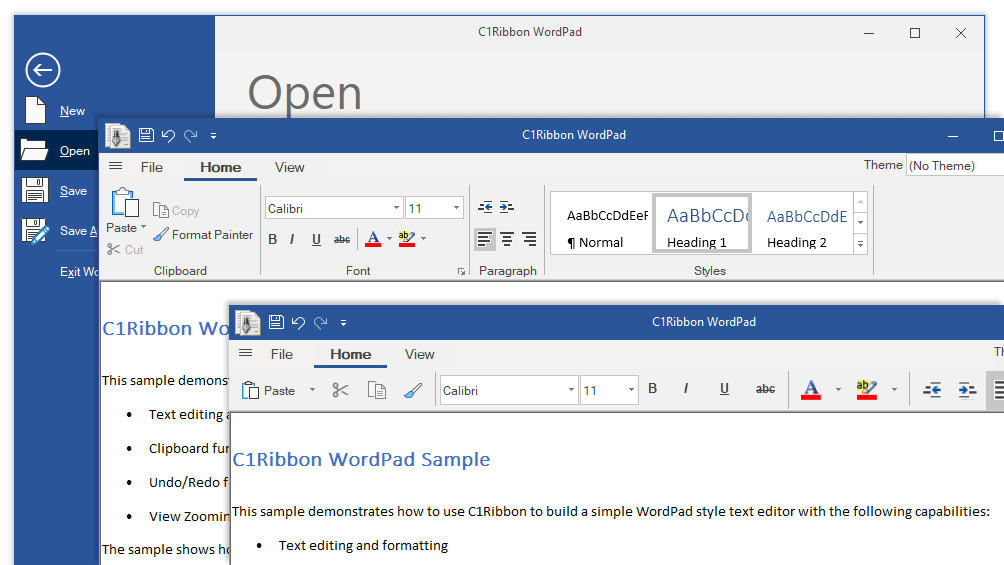The image size is (1004, 565).
Task: Expand the font size 11 dropdown in front window
Action: click(x=631, y=390)
